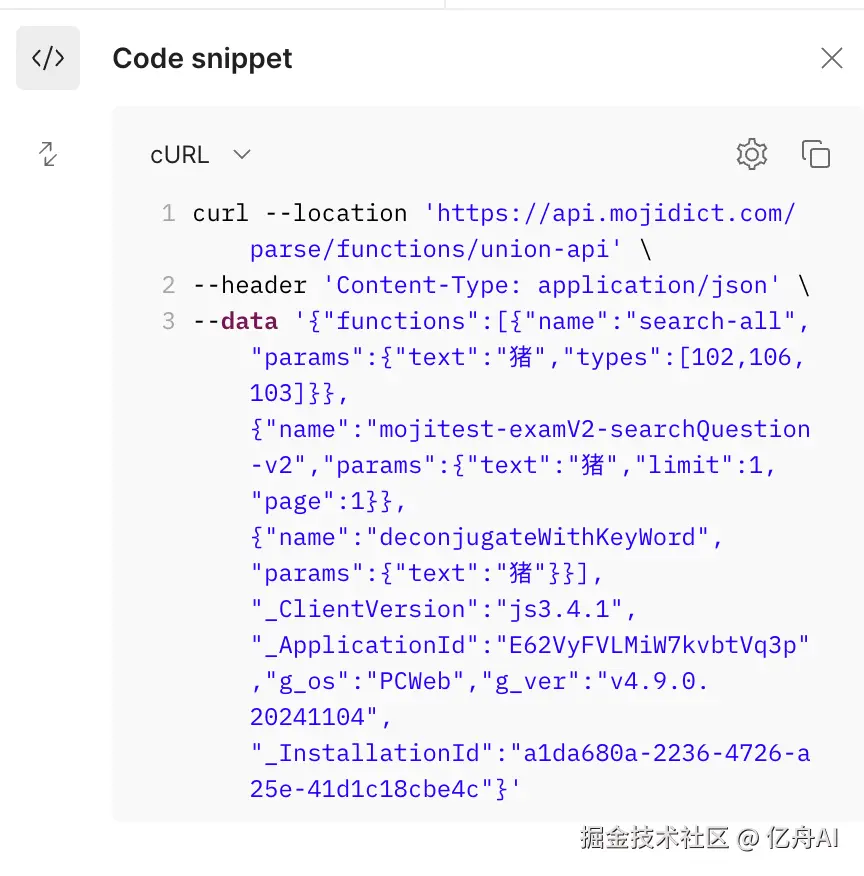Click the chevron beside cURL

(x=241, y=155)
